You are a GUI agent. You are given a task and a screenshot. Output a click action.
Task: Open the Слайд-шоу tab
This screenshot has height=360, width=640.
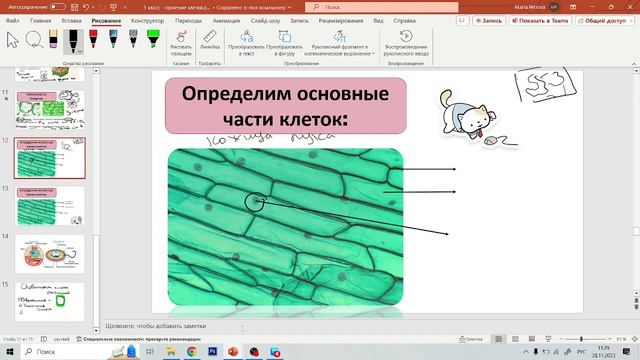tap(265, 20)
